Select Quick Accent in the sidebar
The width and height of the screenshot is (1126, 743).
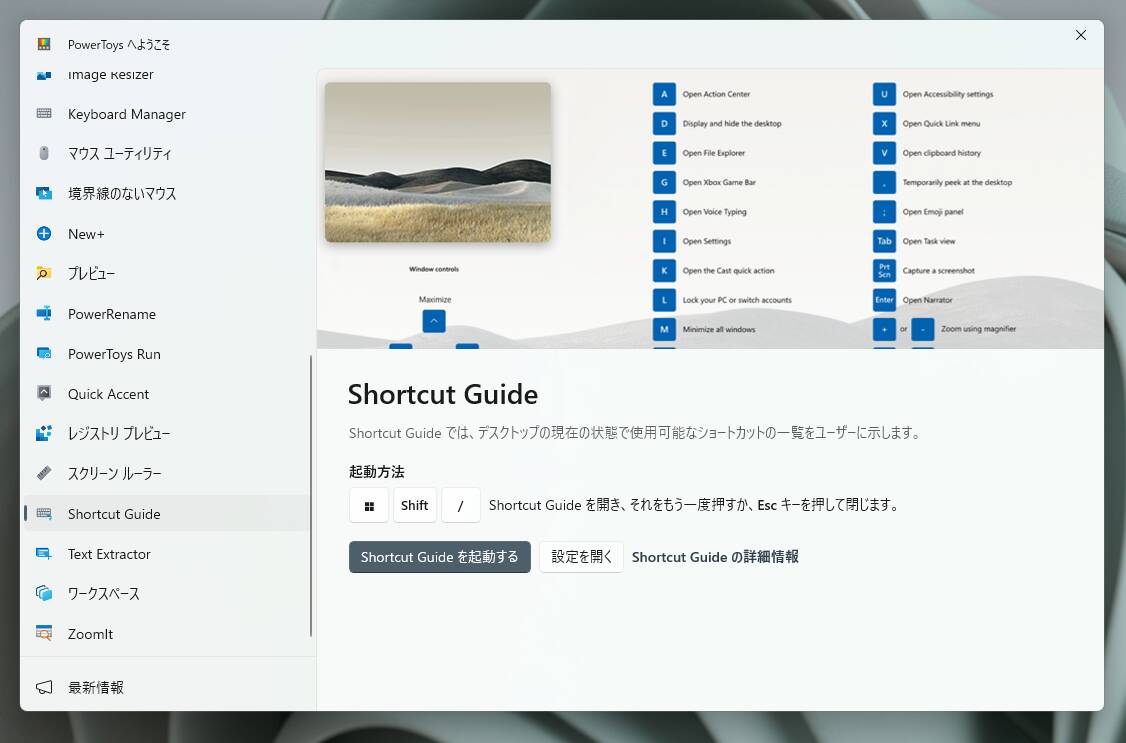click(167, 393)
